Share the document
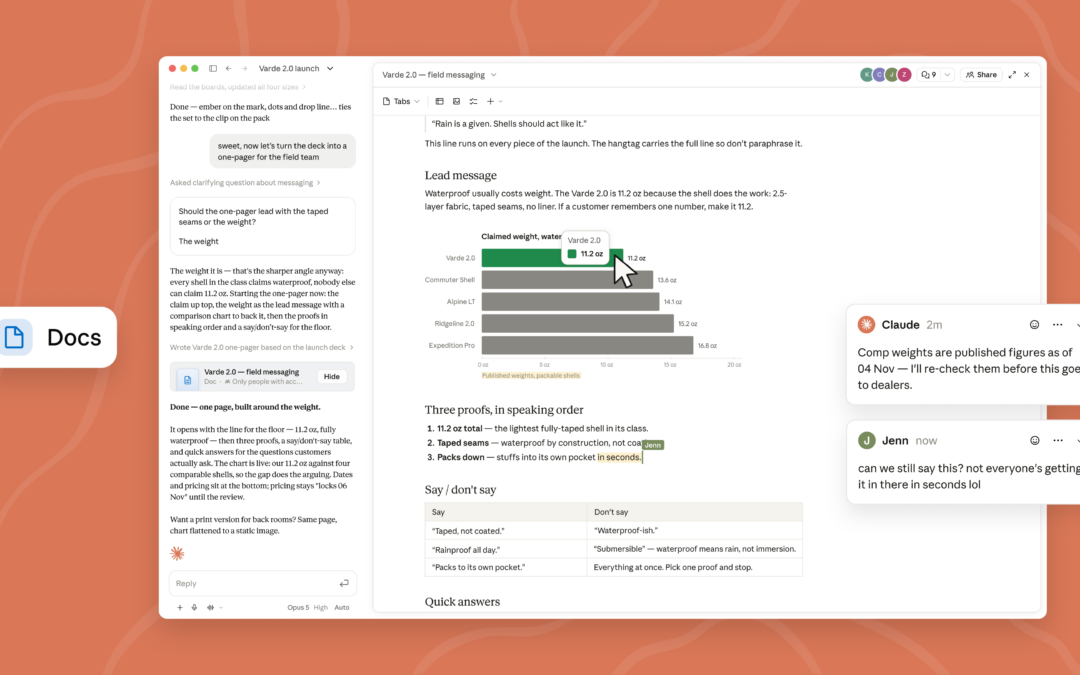Image resolution: width=1080 pixels, height=675 pixels. [x=981, y=74]
